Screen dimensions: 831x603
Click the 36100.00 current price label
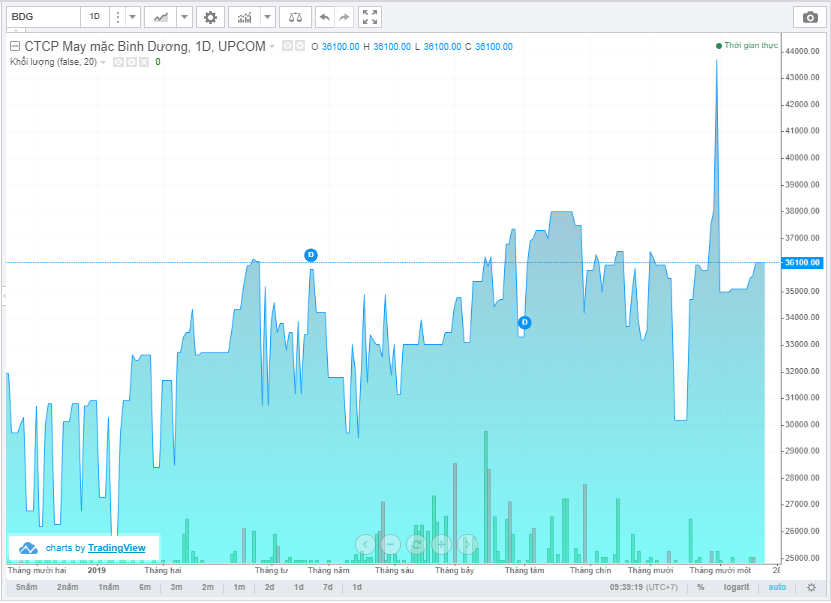coord(802,262)
